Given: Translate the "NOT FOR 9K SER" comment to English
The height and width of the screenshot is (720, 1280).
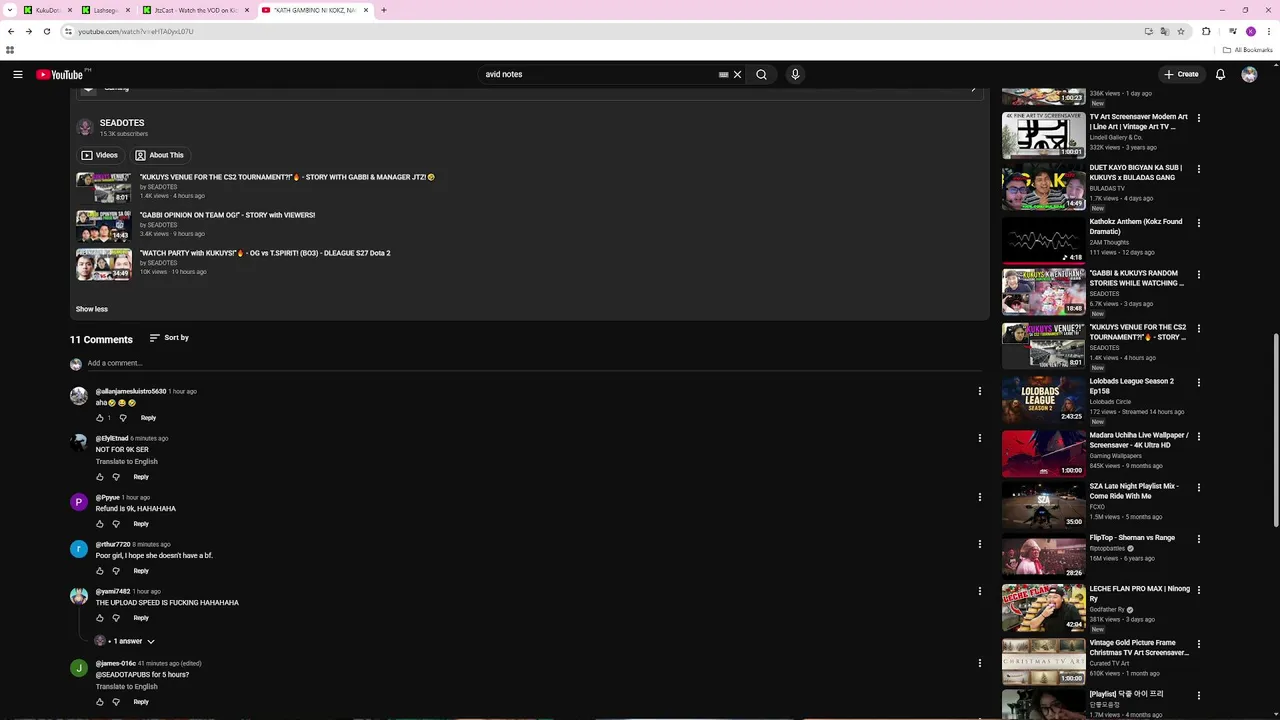Looking at the screenshot, I should tap(126, 462).
